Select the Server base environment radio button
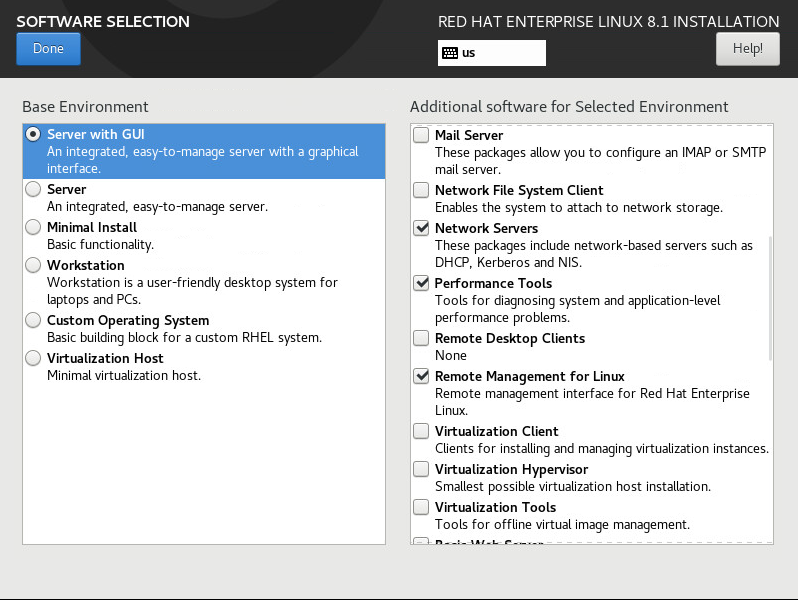 click(33, 189)
